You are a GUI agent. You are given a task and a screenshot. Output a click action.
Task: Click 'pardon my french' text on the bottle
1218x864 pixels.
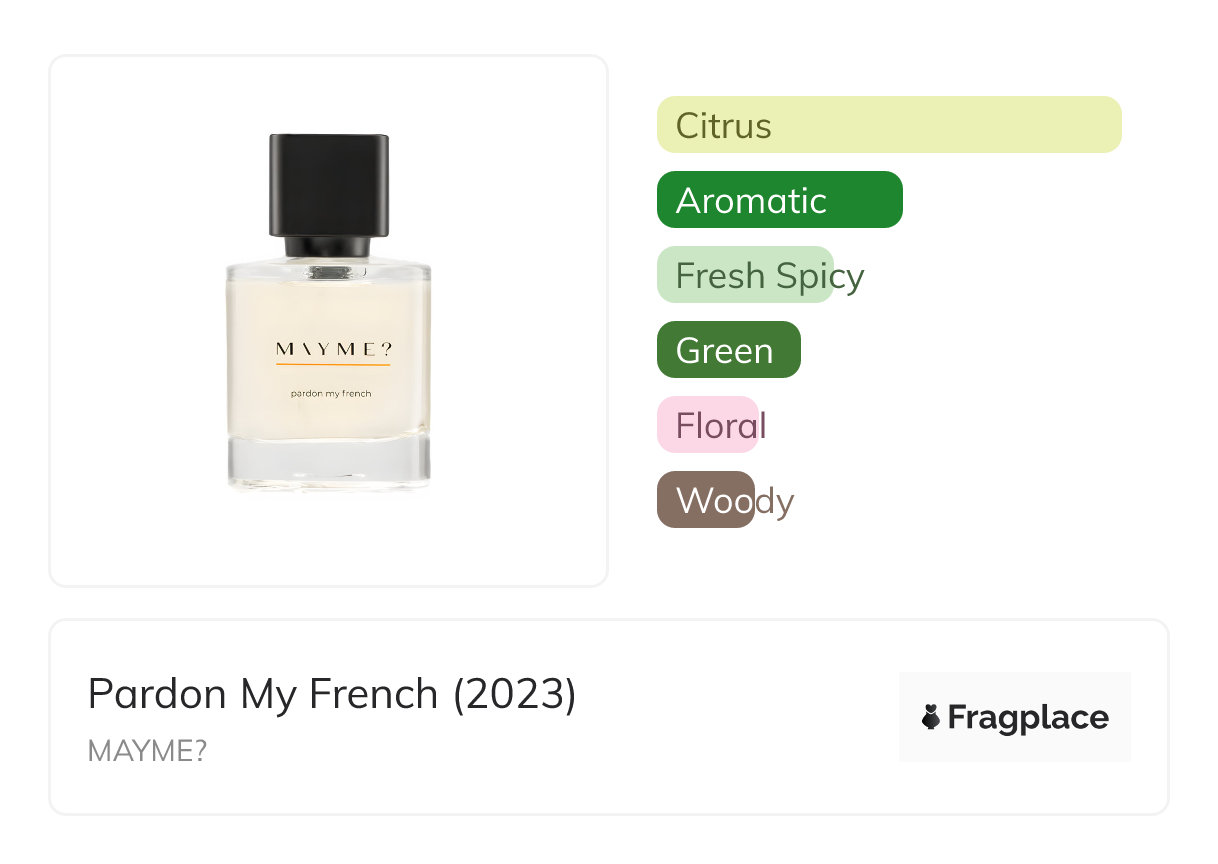tap(331, 394)
